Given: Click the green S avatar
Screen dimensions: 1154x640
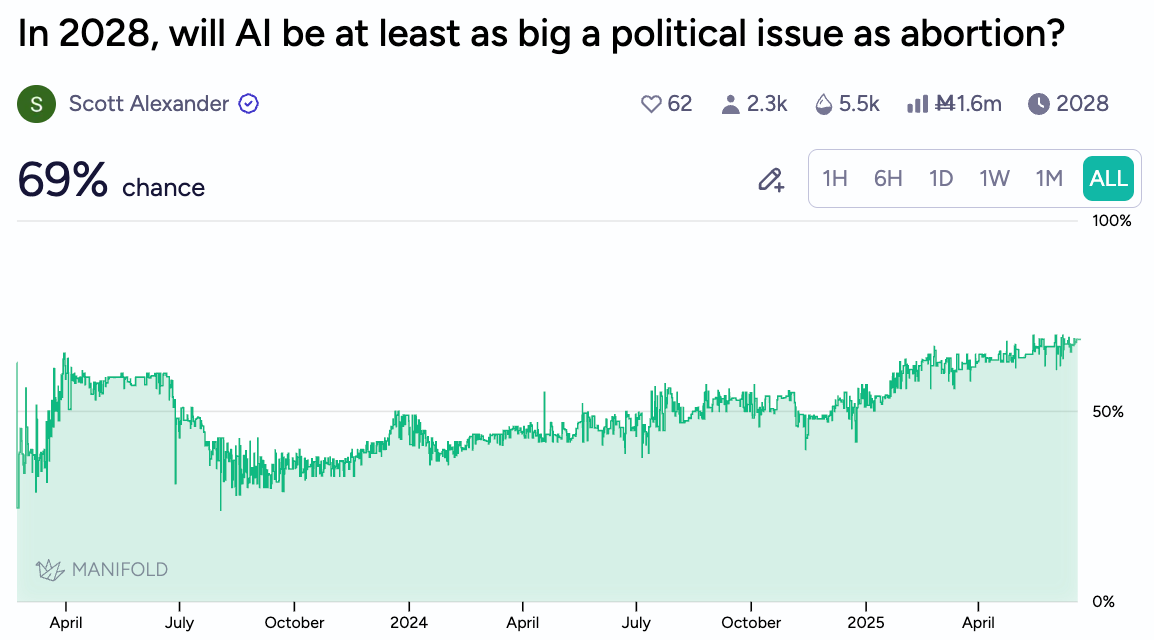Looking at the screenshot, I should (x=36, y=104).
